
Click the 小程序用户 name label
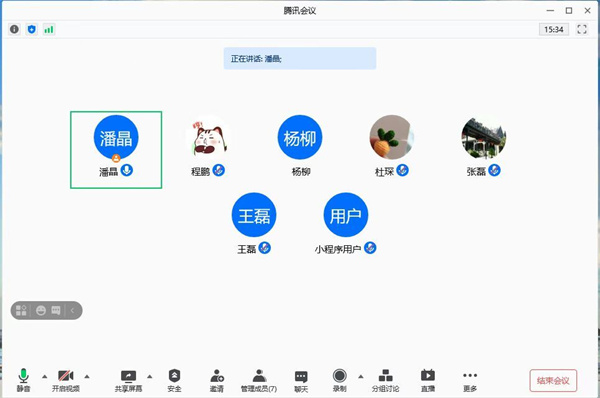pos(338,250)
